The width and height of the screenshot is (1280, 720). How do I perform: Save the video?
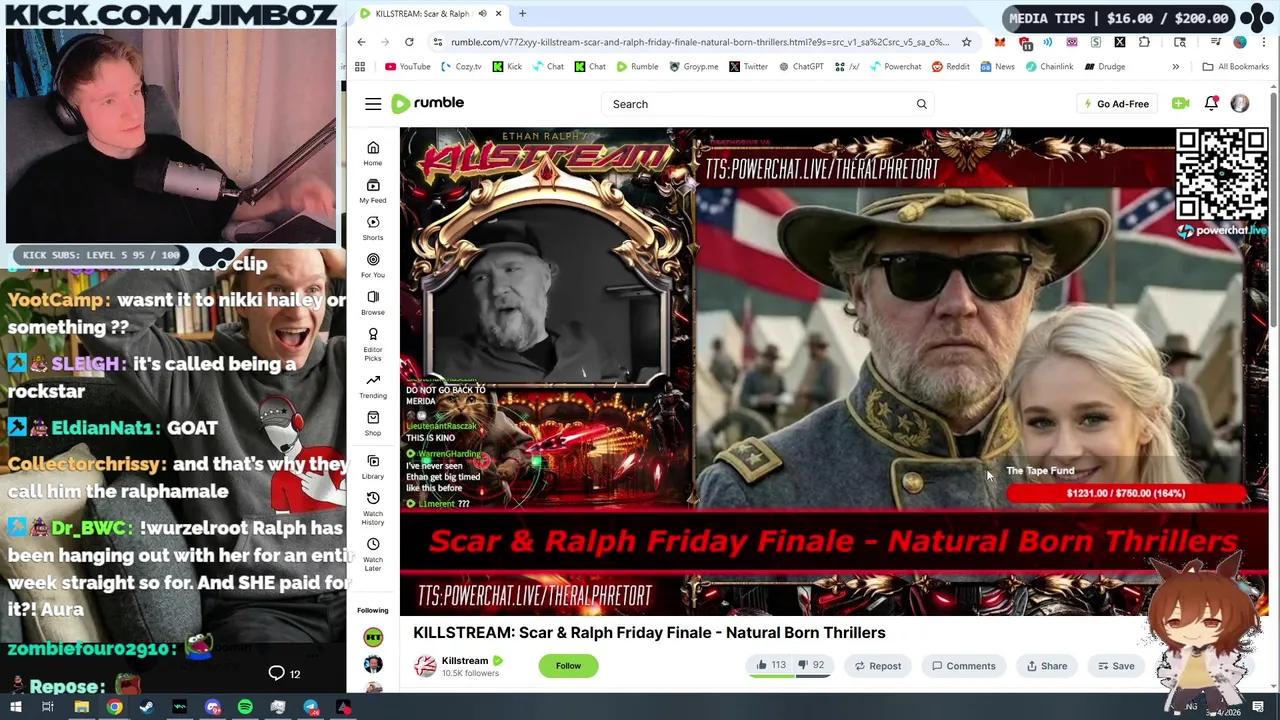pyautogui.click(x=1116, y=666)
